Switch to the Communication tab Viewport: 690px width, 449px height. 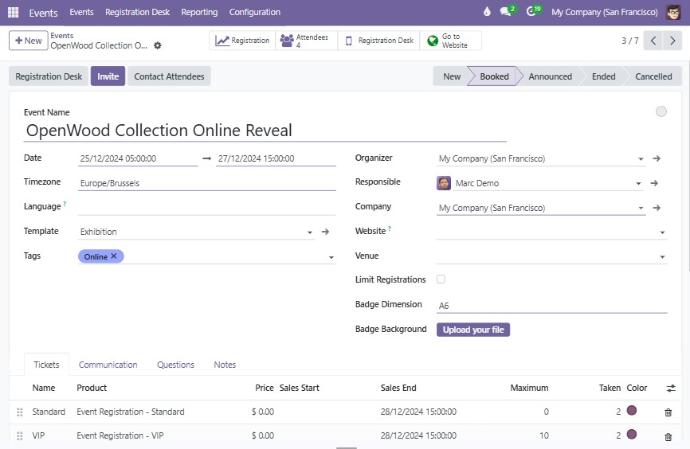tap(108, 365)
